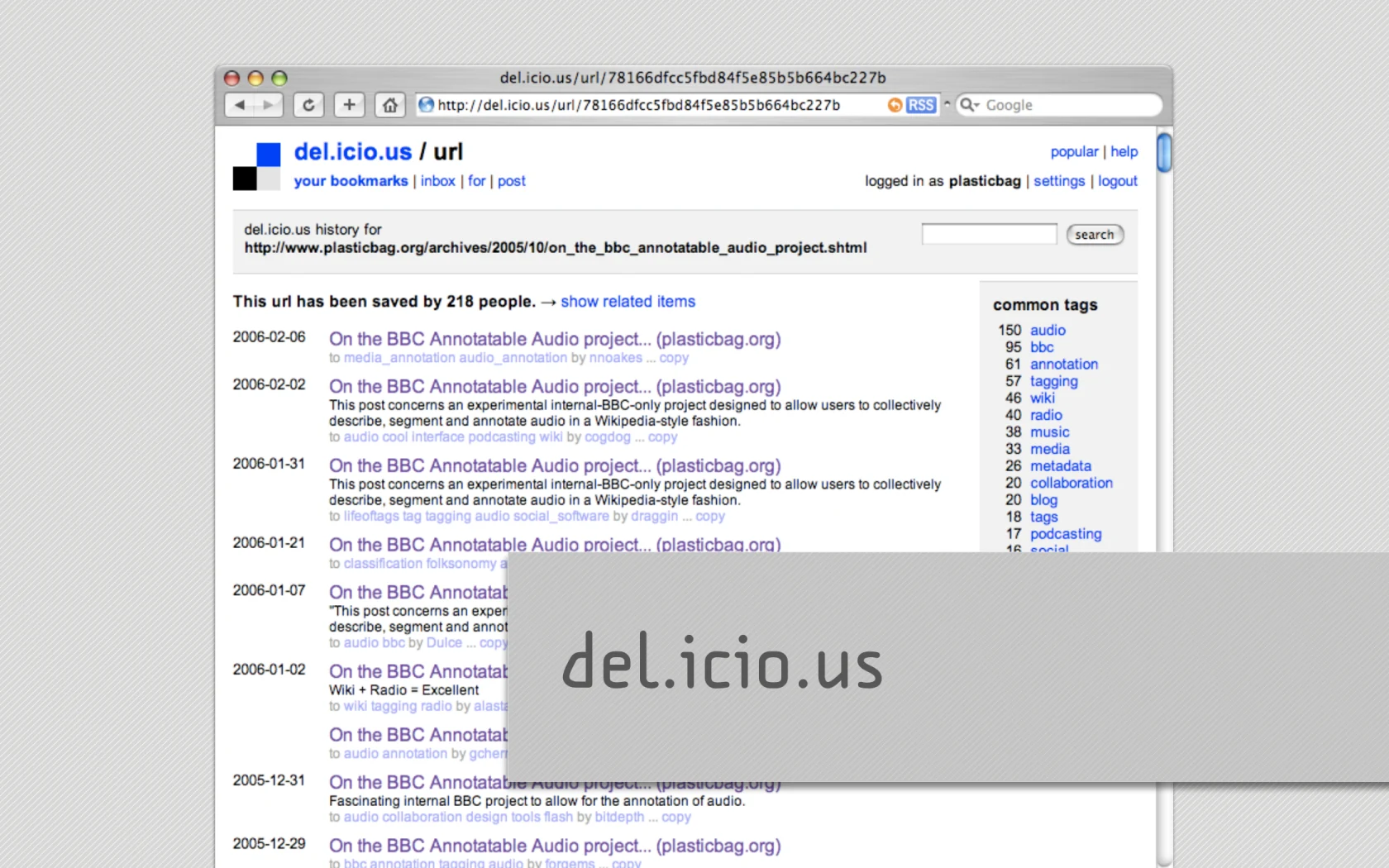
Task: Open the 2006-01-31 bookmark title link
Action: (x=555, y=465)
